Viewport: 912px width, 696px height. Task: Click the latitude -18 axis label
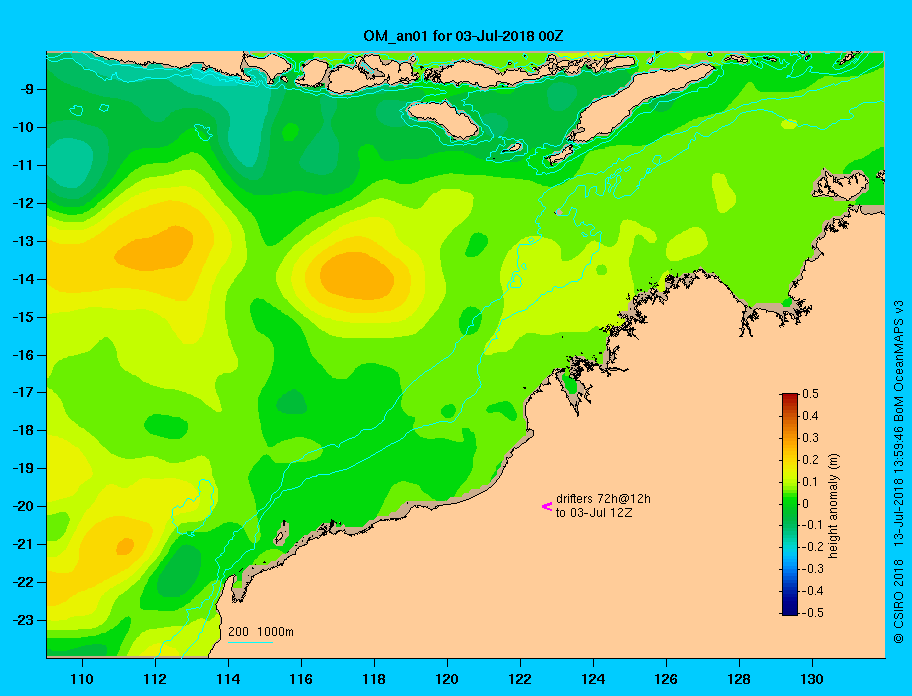point(22,431)
